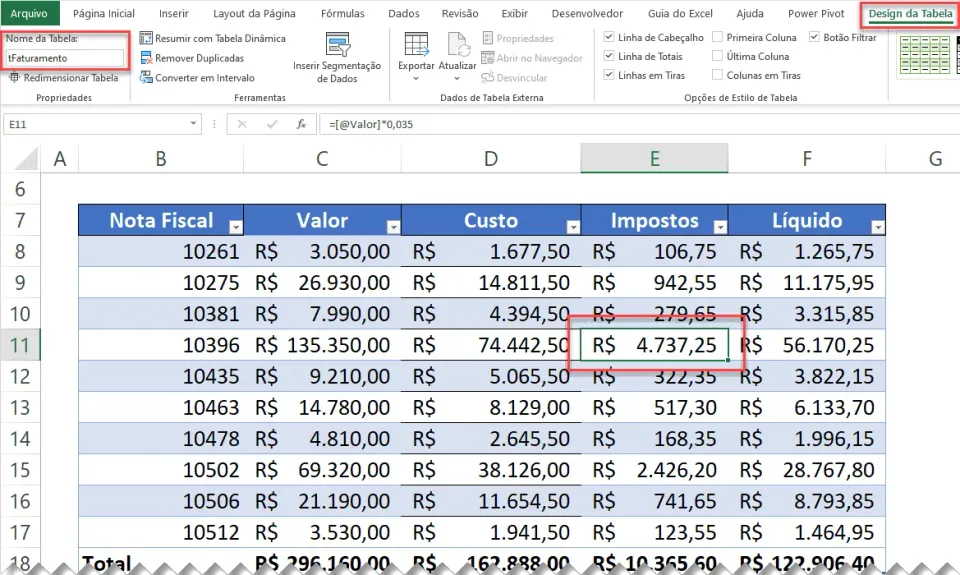The image size is (960, 575).
Task: Toggle the Botão Filtrar checkbox
Action: (814, 37)
